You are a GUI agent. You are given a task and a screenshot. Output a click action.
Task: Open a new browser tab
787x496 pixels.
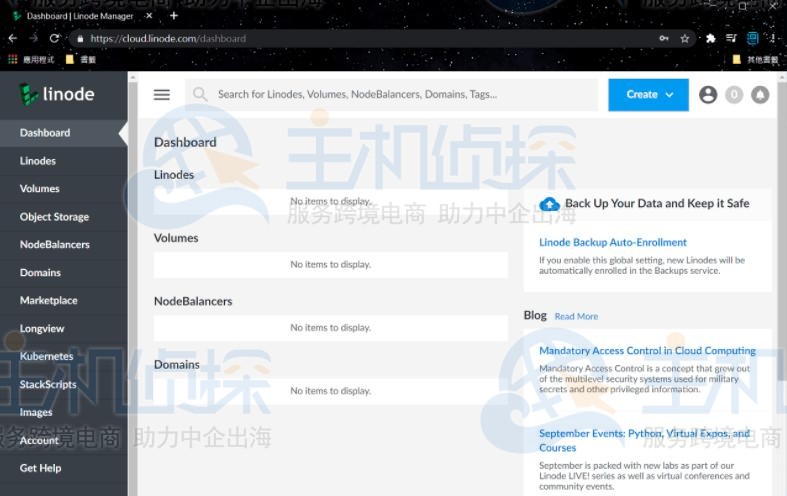174,16
